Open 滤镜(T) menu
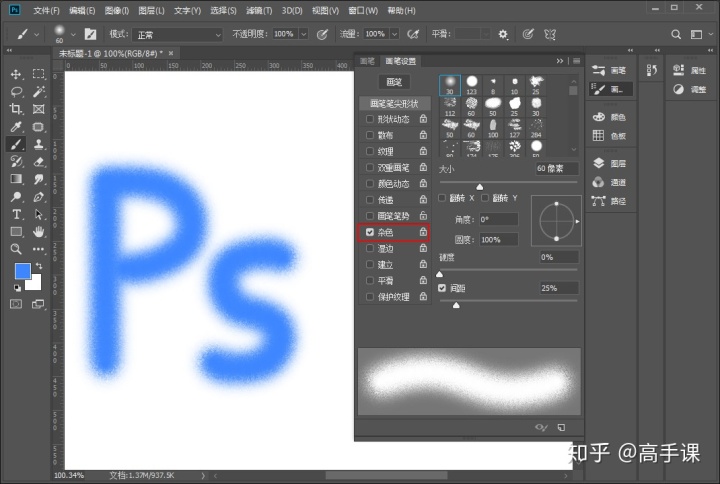 259,10
